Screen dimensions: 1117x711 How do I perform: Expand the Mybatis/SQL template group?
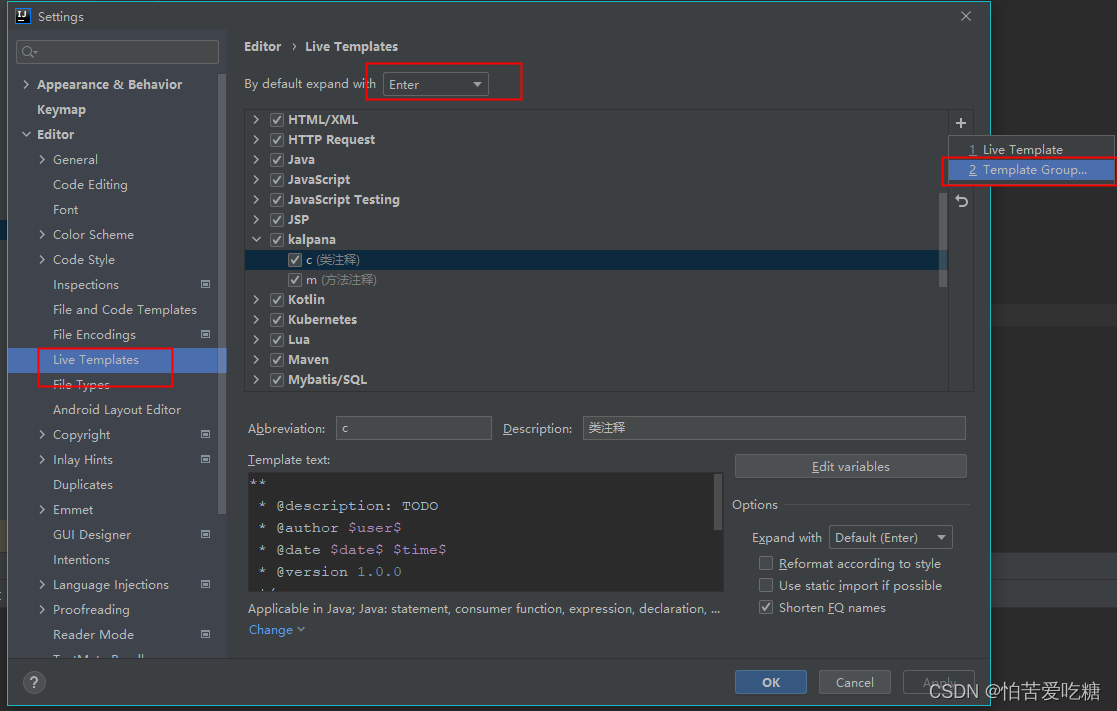[256, 380]
